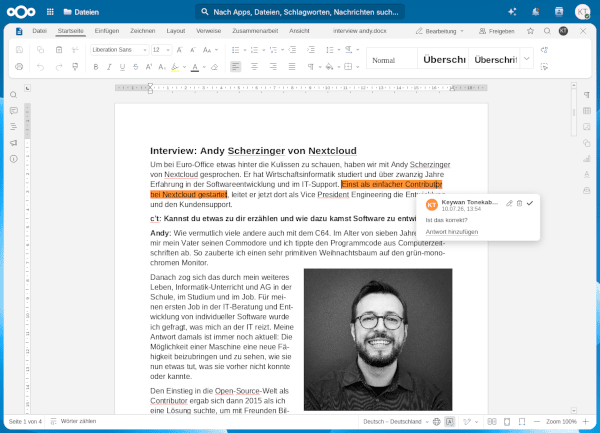Open the feedback megaphone icon in sidebar
The image size is (600, 433).
click(x=13, y=143)
